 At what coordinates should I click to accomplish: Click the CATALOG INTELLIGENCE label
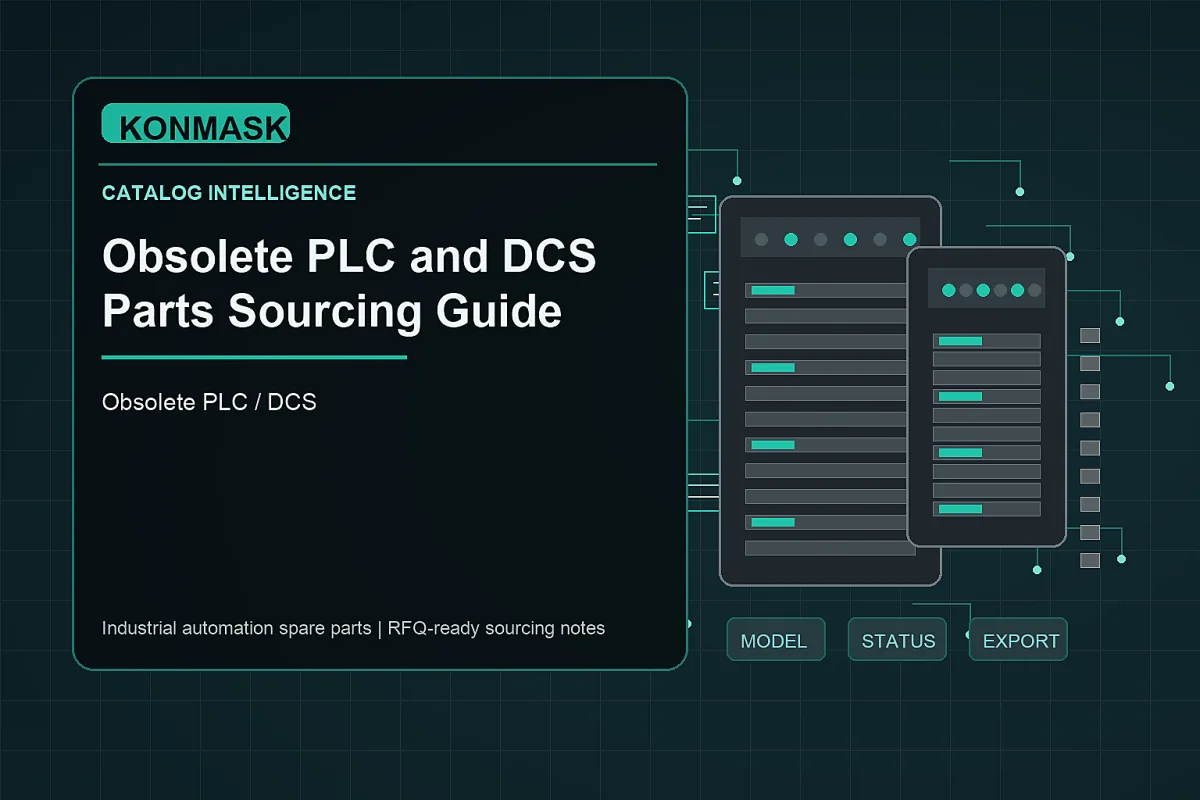click(229, 193)
